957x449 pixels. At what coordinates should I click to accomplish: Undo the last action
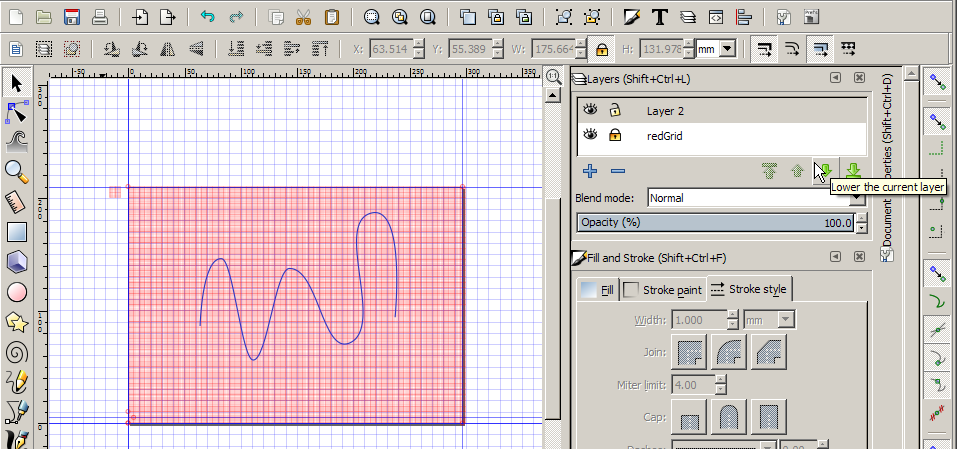point(208,16)
